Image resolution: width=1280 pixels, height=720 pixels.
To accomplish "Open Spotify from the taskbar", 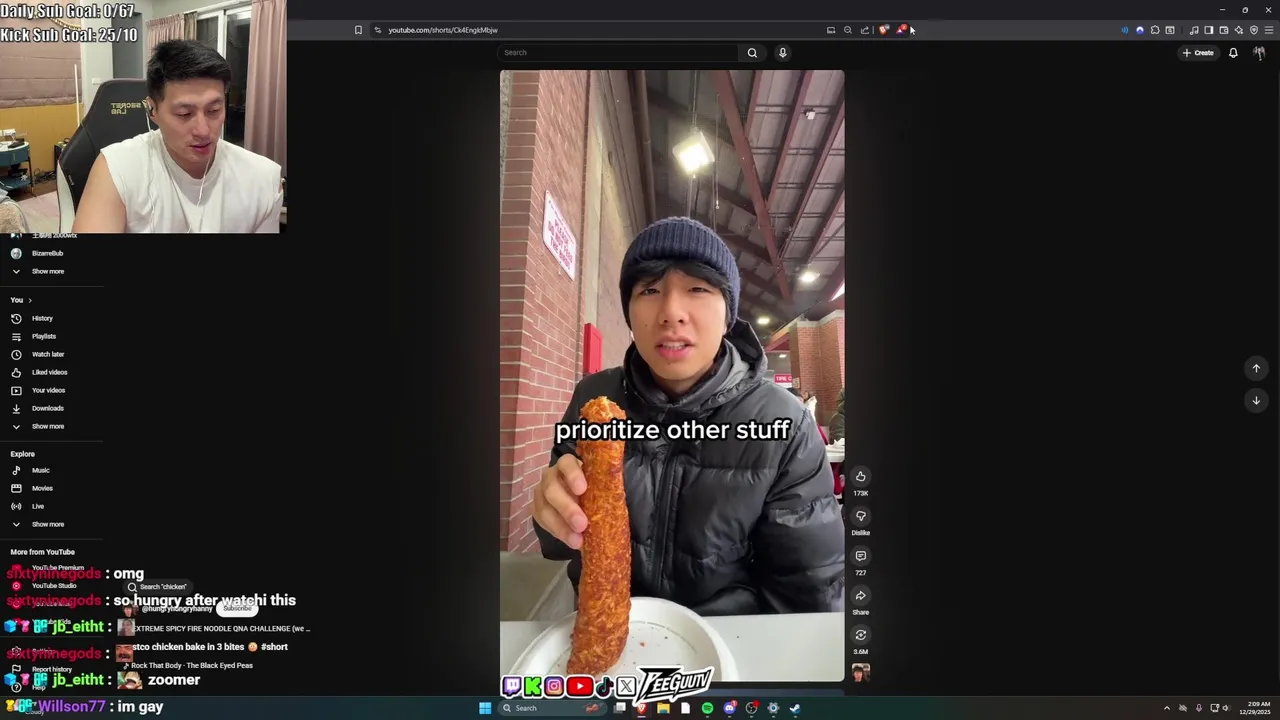I will (707, 708).
